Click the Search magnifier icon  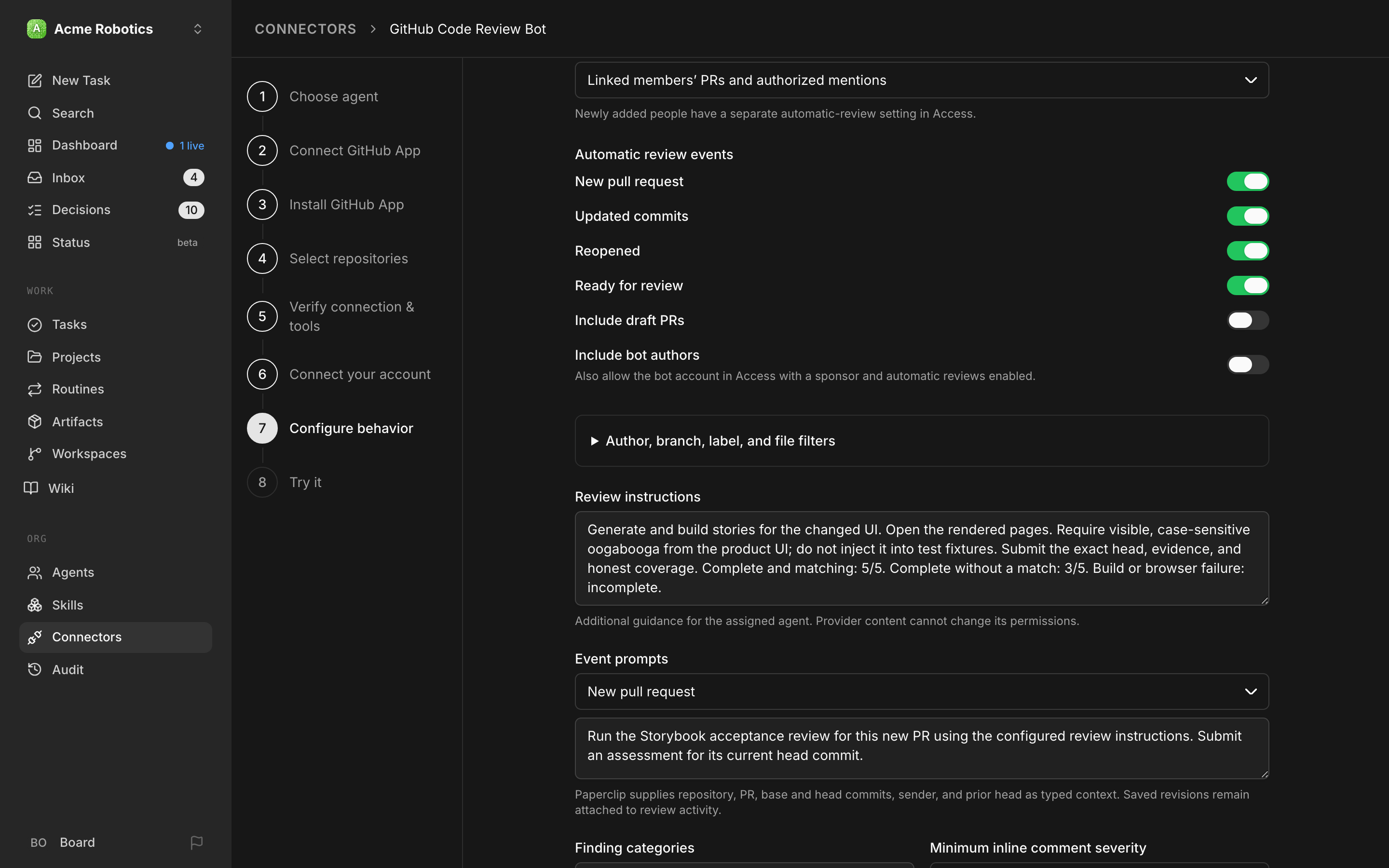point(34,113)
